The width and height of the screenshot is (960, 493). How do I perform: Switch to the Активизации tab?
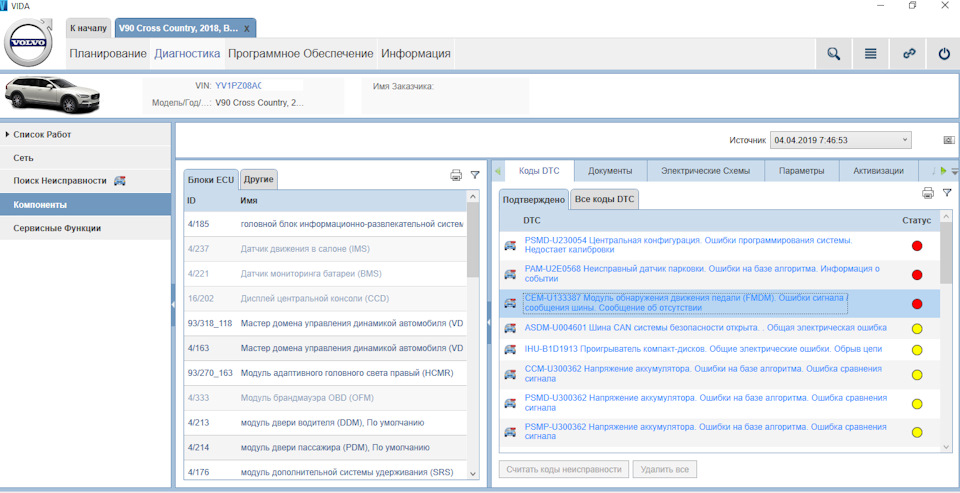point(879,171)
